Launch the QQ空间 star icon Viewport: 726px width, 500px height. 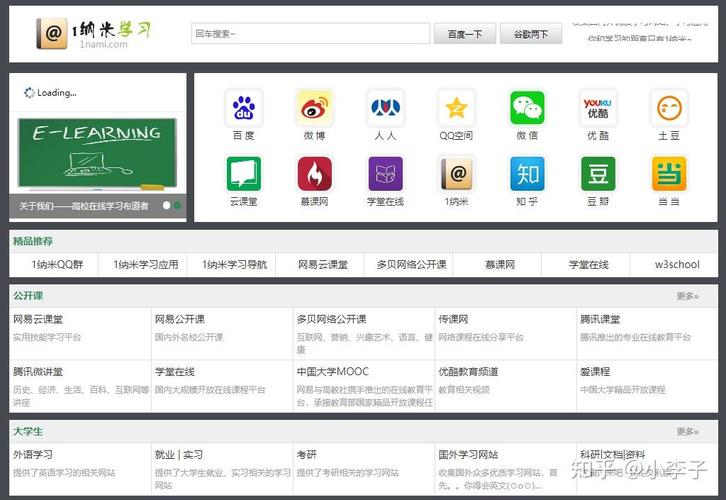tap(456, 107)
